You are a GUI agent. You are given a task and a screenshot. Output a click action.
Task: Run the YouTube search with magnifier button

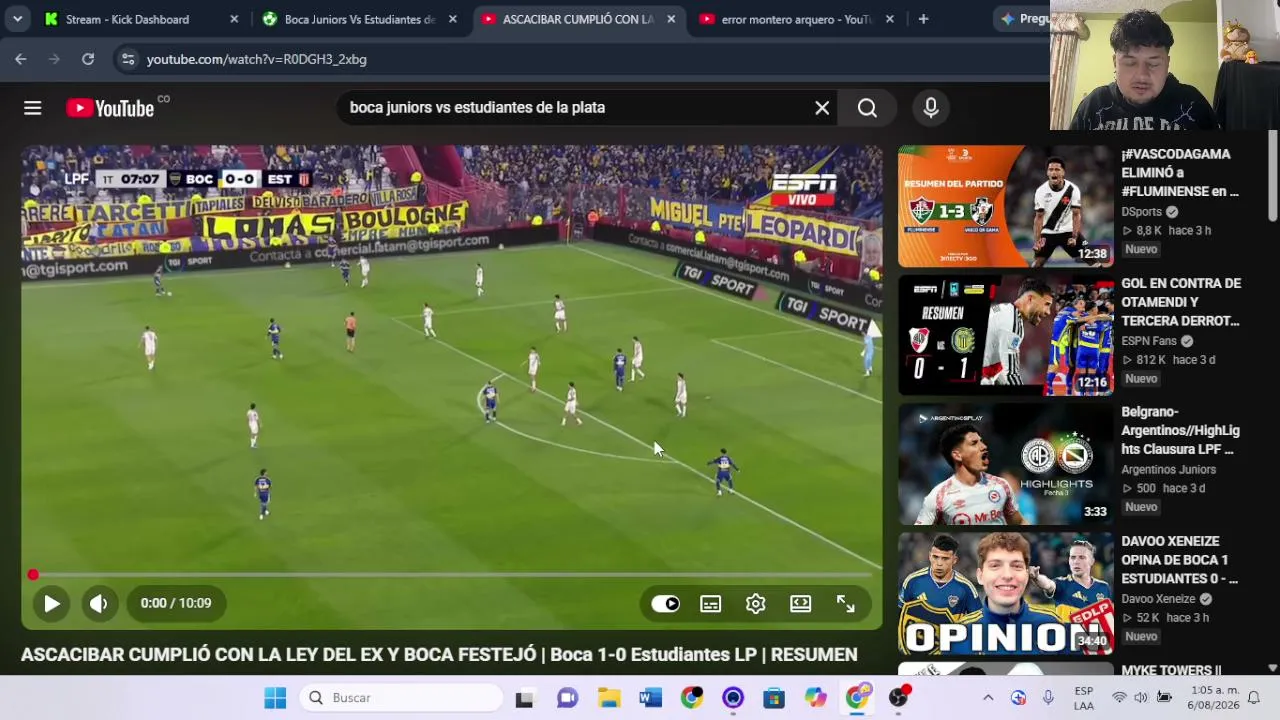tap(867, 108)
